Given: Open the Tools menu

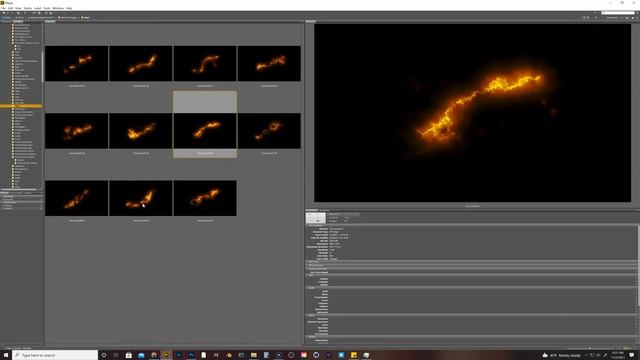Looking at the screenshot, I should [47, 8].
